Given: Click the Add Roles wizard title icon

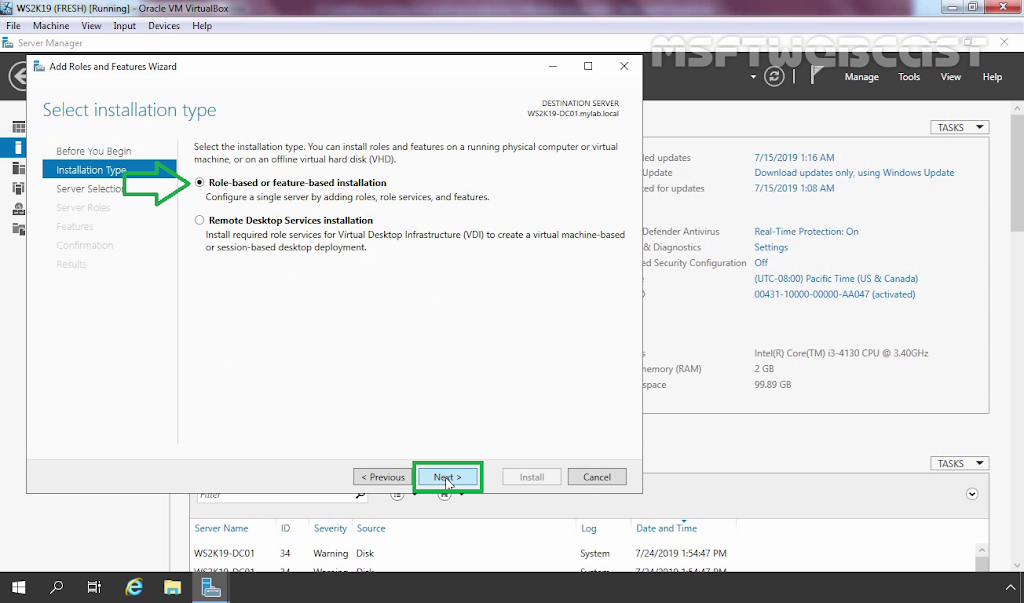Looking at the screenshot, I should pos(39,67).
